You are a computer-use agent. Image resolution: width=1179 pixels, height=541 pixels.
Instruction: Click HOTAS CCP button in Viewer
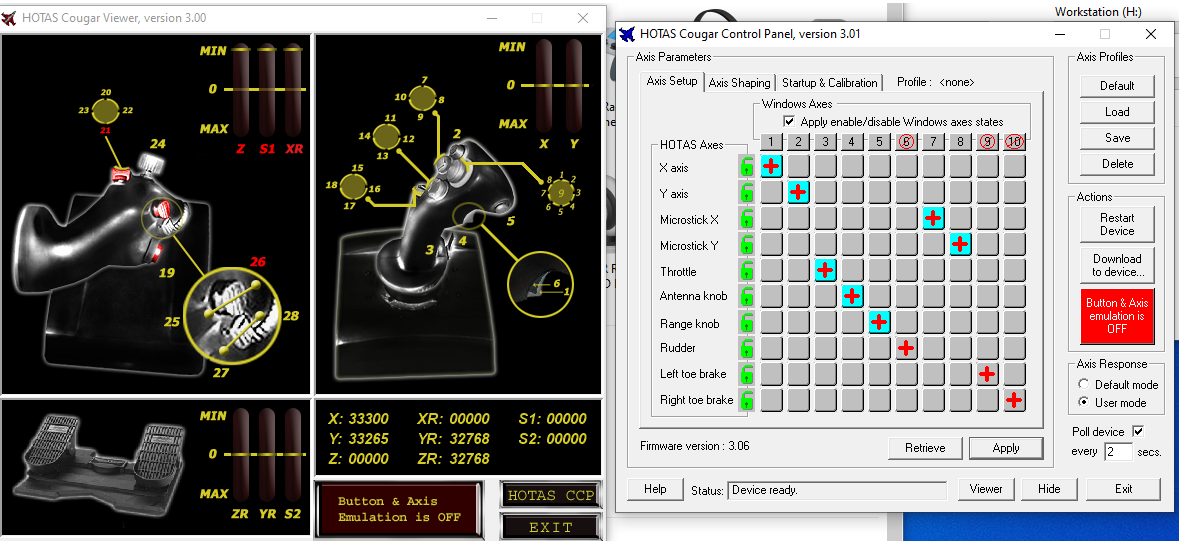click(550, 496)
